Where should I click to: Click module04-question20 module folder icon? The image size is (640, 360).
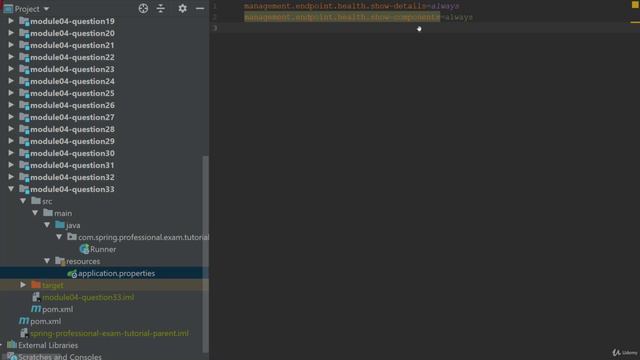[24, 33]
